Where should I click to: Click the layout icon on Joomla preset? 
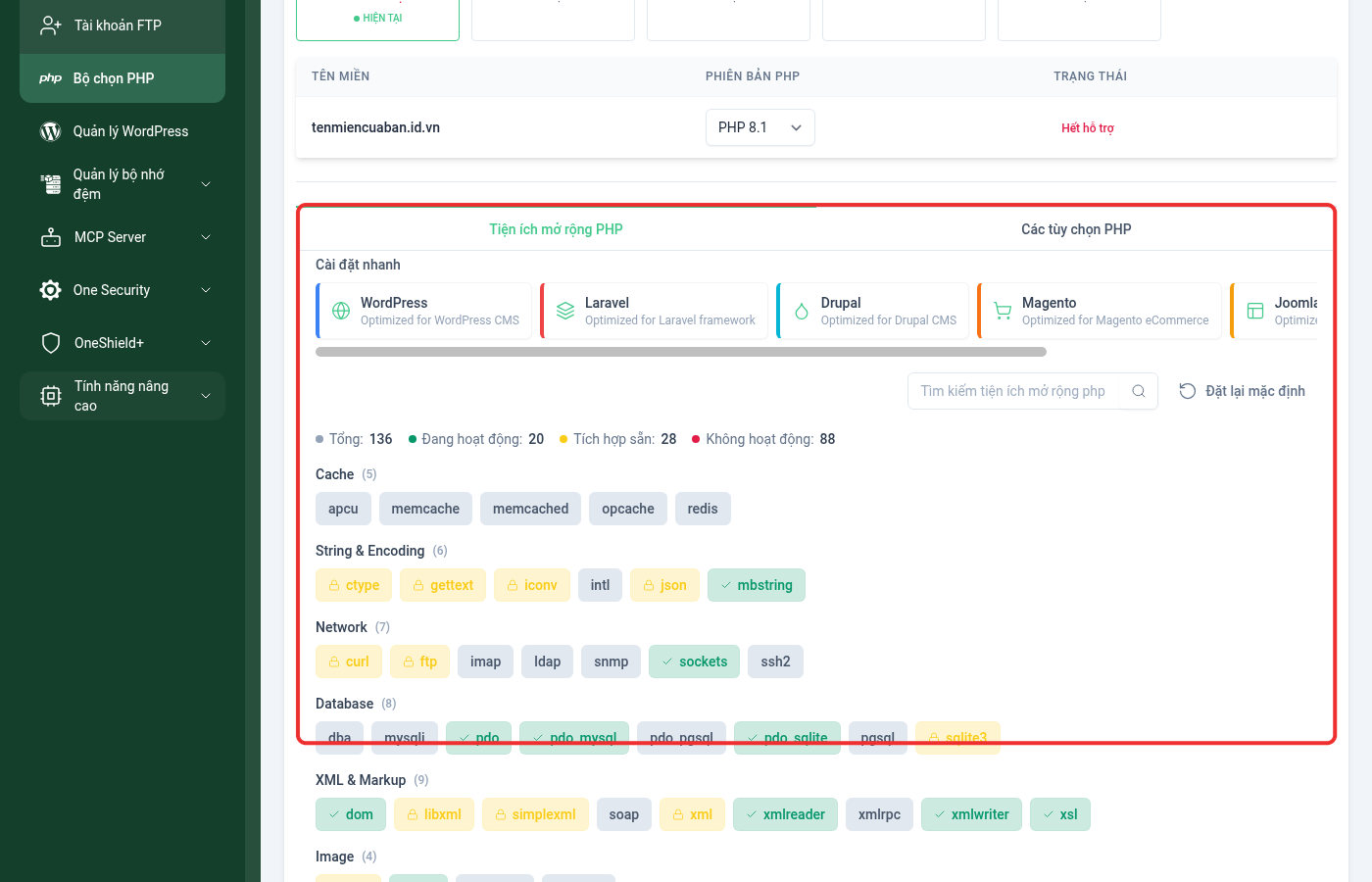[1255, 311]
